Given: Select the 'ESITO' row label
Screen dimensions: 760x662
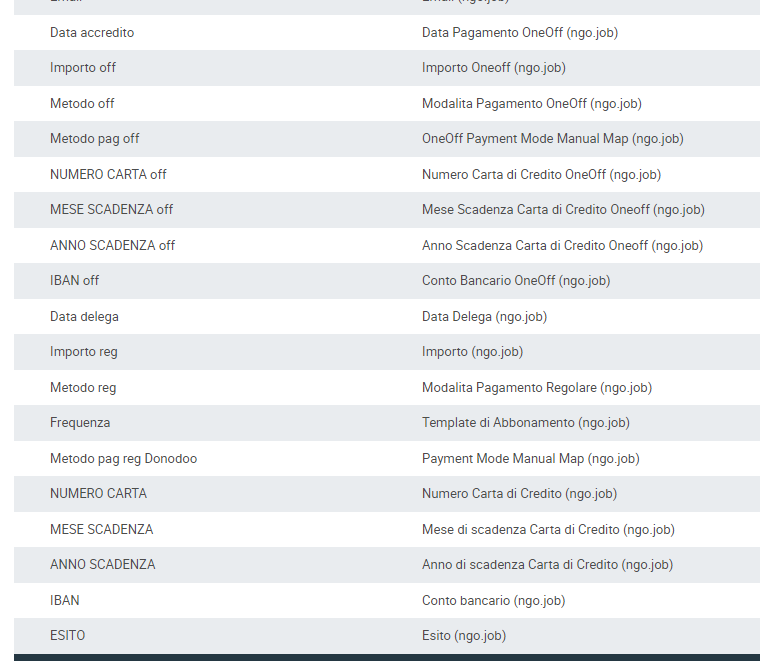Looking at the screenshot, I should point(67,636).
